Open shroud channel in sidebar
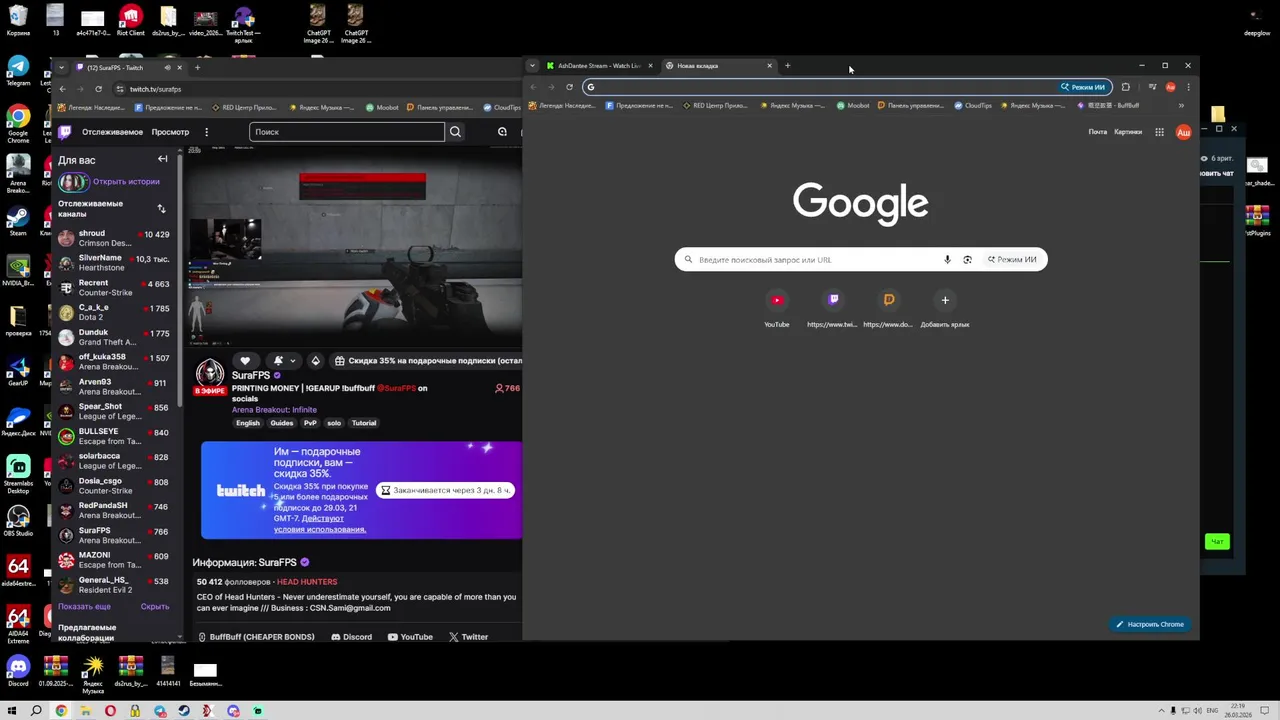Viewport: 1280px width, 720px height. [x=114, y=238]
